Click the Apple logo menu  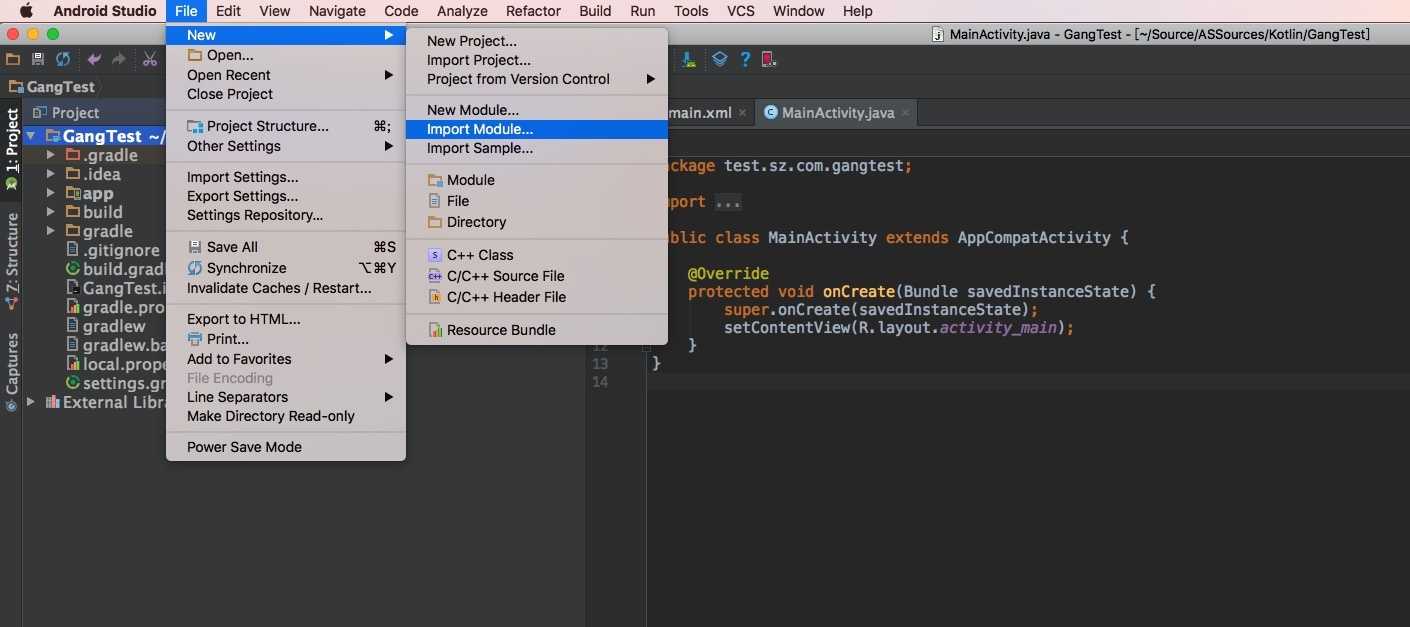[26, 11]
